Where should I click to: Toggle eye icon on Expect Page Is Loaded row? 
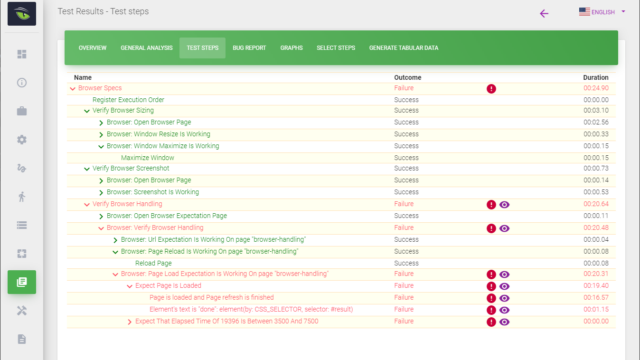[x=504, y=286]
